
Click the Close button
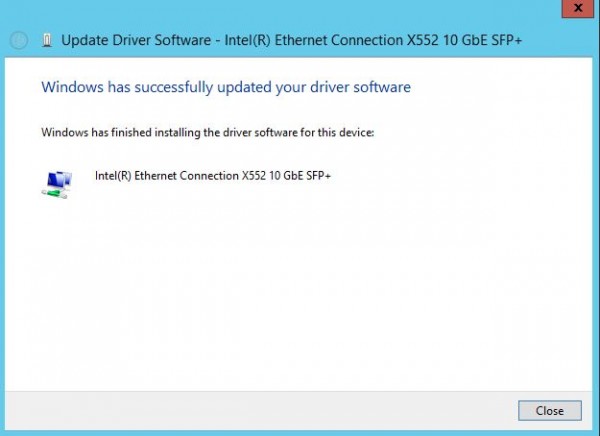550,410
